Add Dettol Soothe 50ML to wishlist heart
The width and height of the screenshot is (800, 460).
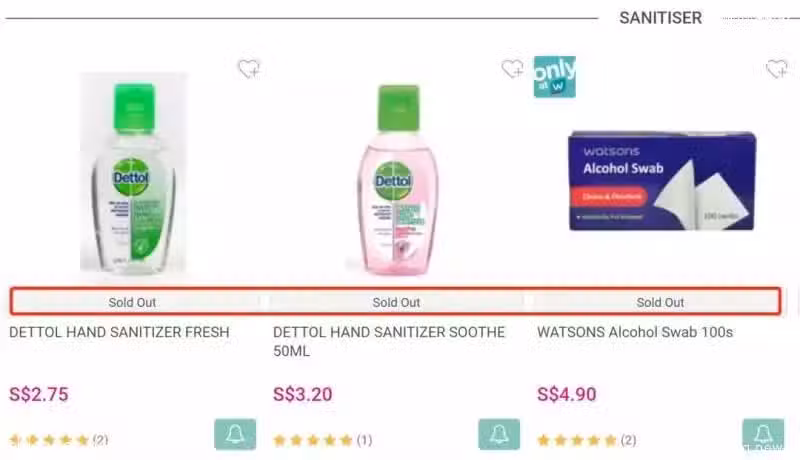[x=512, y=69]
